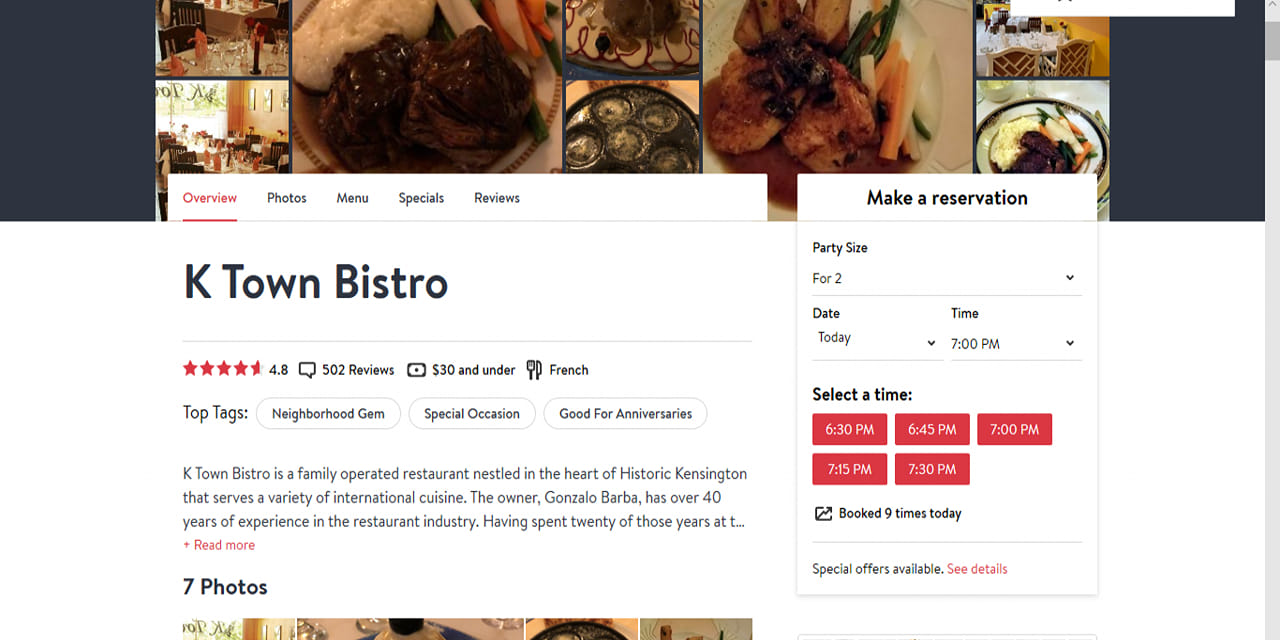Click the booked times chart icon
This screenshot has width=1280, height=640.
(x=823, y=514)
